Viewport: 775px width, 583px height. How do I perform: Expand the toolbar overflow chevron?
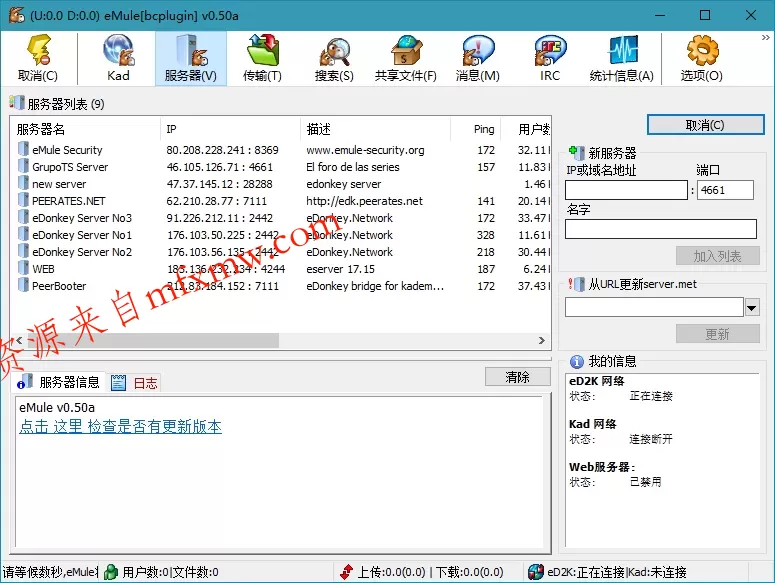(765, 38)
